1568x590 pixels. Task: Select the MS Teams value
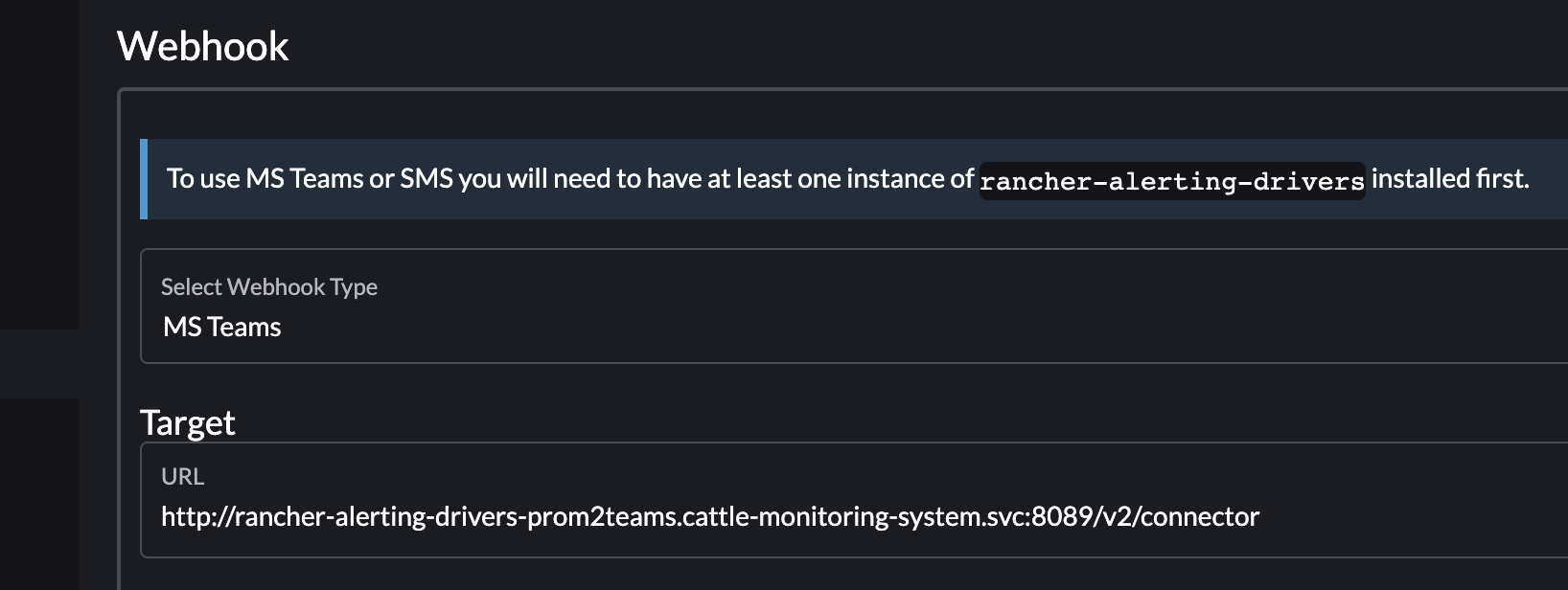pos(221,327)
